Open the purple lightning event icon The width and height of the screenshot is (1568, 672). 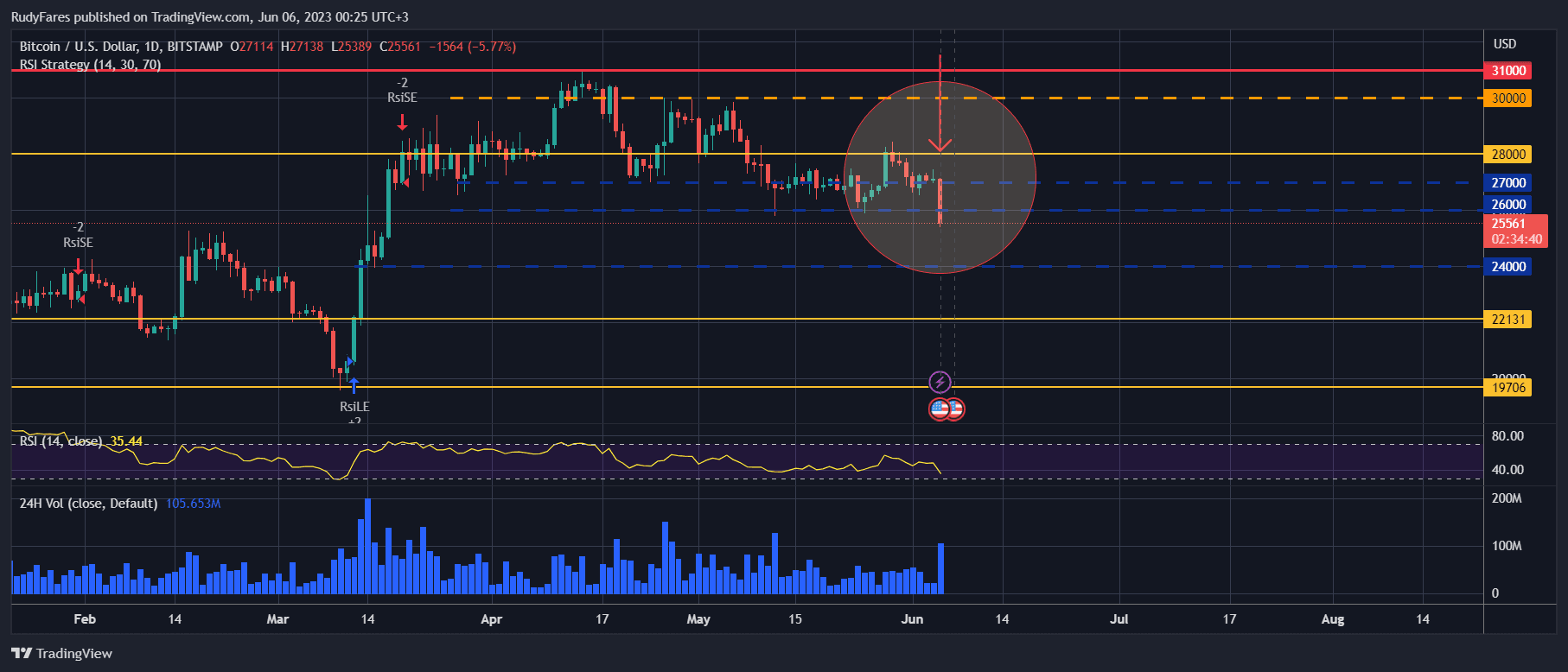[940, 382]
